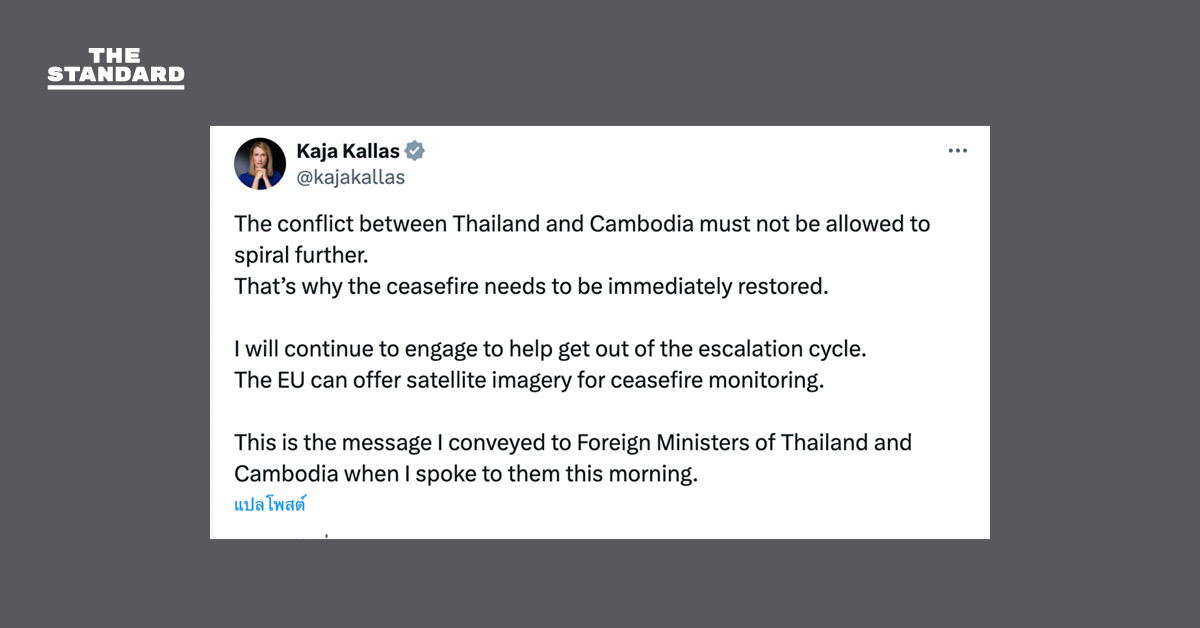1200x628 pixels.
Task: Click the blue verified badge next to Kaja Kallas
Action: (x=413, y=150)
